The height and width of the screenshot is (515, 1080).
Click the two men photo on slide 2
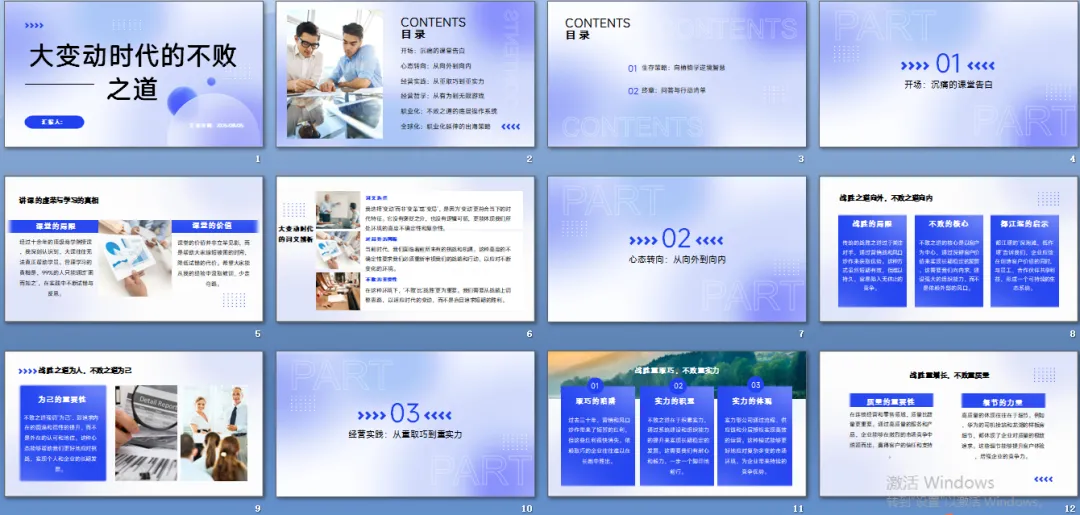335,74
